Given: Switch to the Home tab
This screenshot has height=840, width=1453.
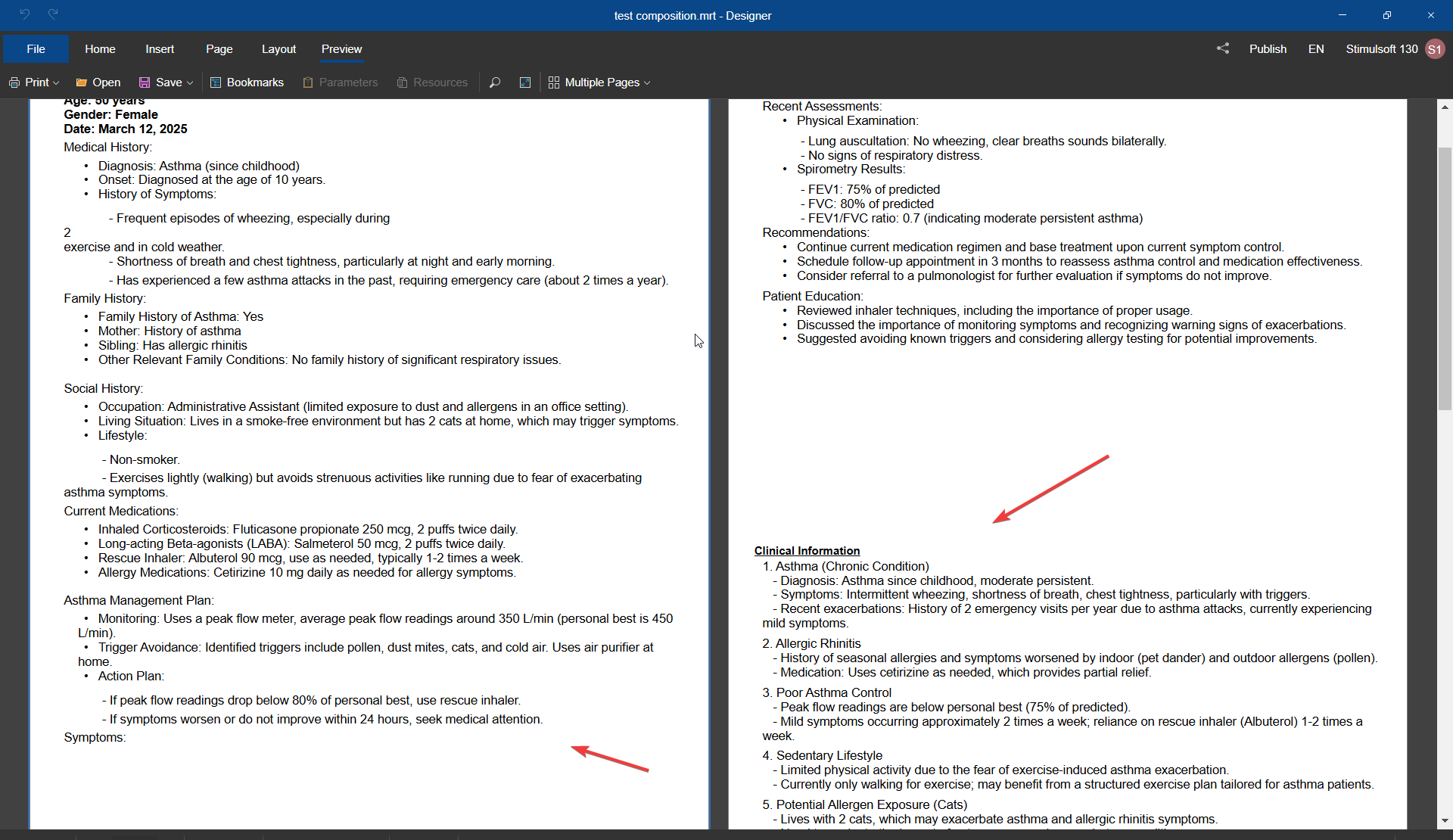Looking at the screenshot, I should pos(100,48).
